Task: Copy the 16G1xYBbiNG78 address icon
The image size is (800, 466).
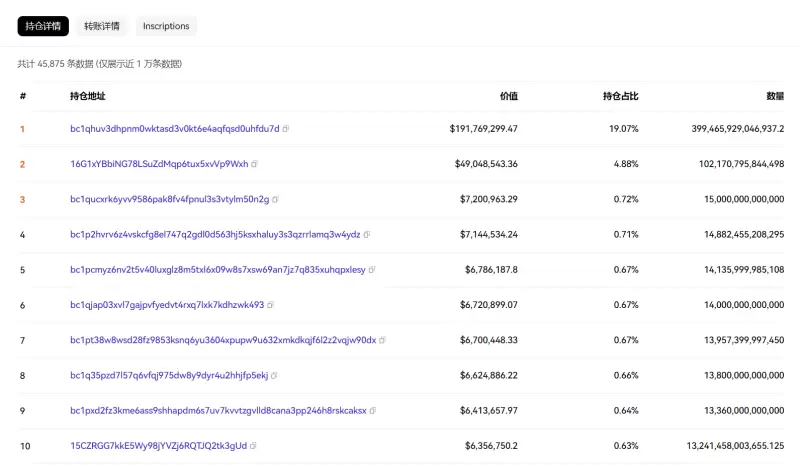Action: coord(254,164)
